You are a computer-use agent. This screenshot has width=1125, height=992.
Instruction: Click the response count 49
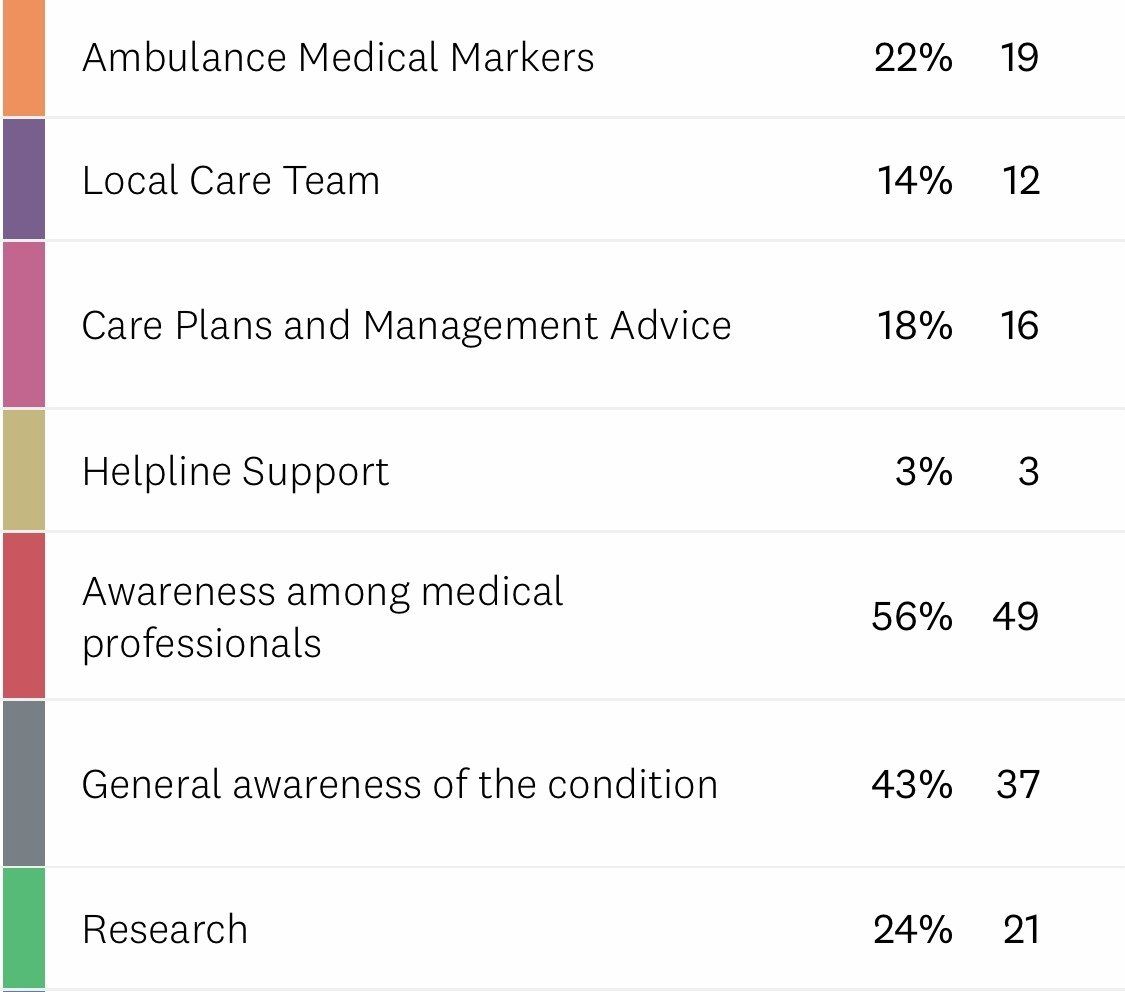(1016, 617)
